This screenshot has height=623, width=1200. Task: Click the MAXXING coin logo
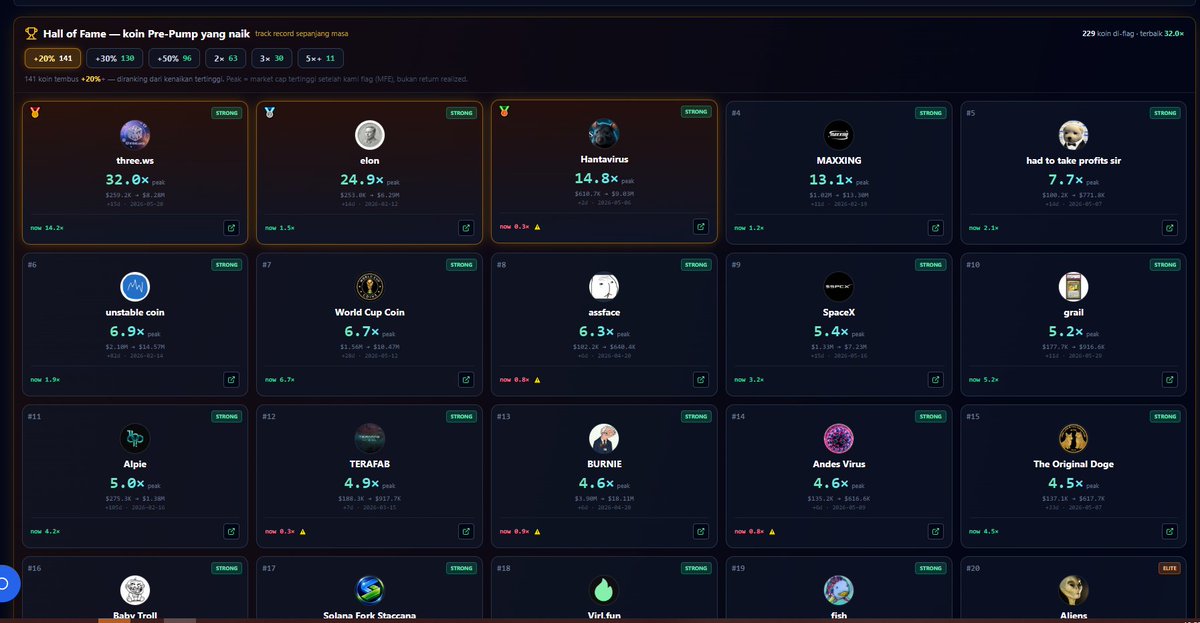(839, 135)
